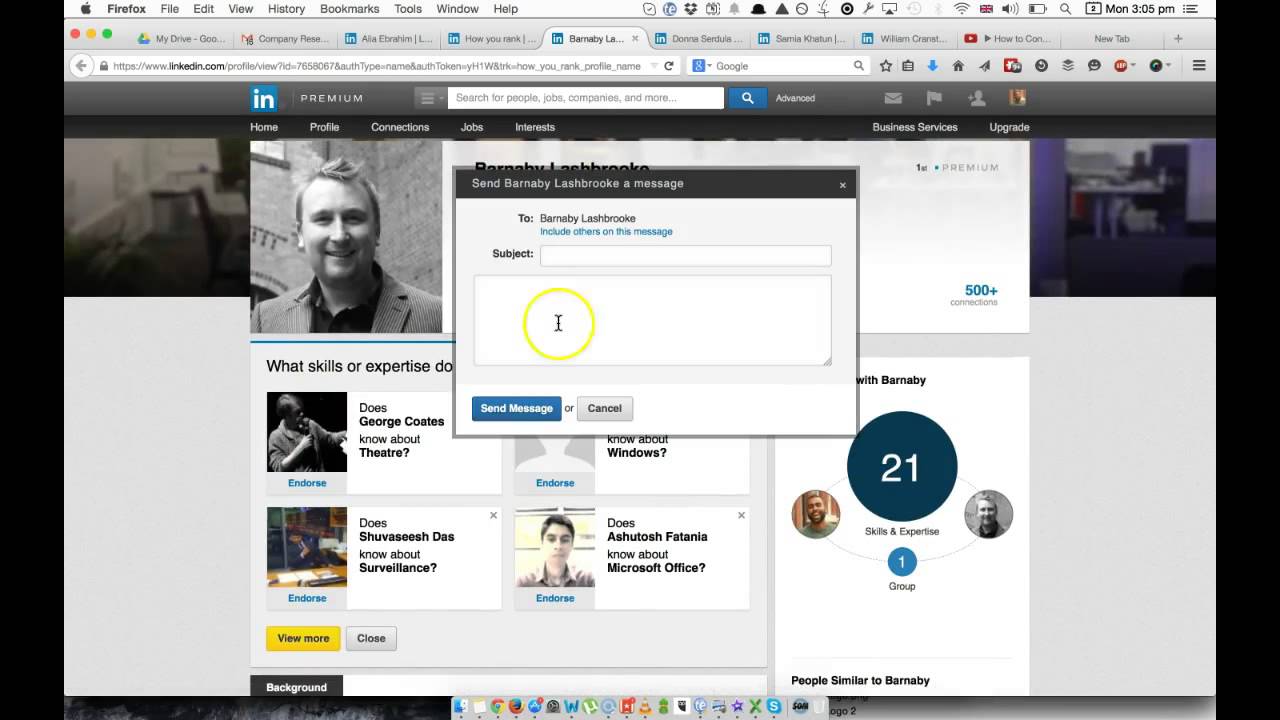Open Interests in LinkedIn navigation
This screenshot has height=720, width=1280.
point(535,127)
